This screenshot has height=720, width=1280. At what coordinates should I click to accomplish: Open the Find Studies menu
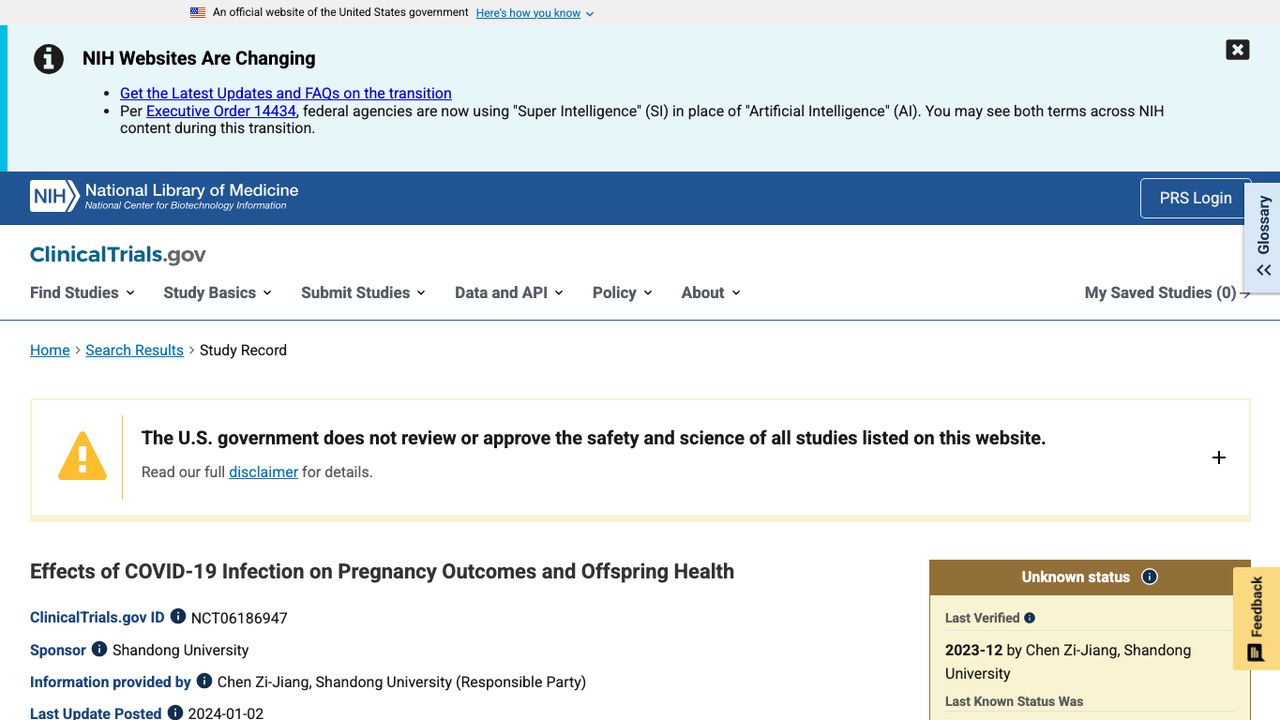tap(82, 293)
